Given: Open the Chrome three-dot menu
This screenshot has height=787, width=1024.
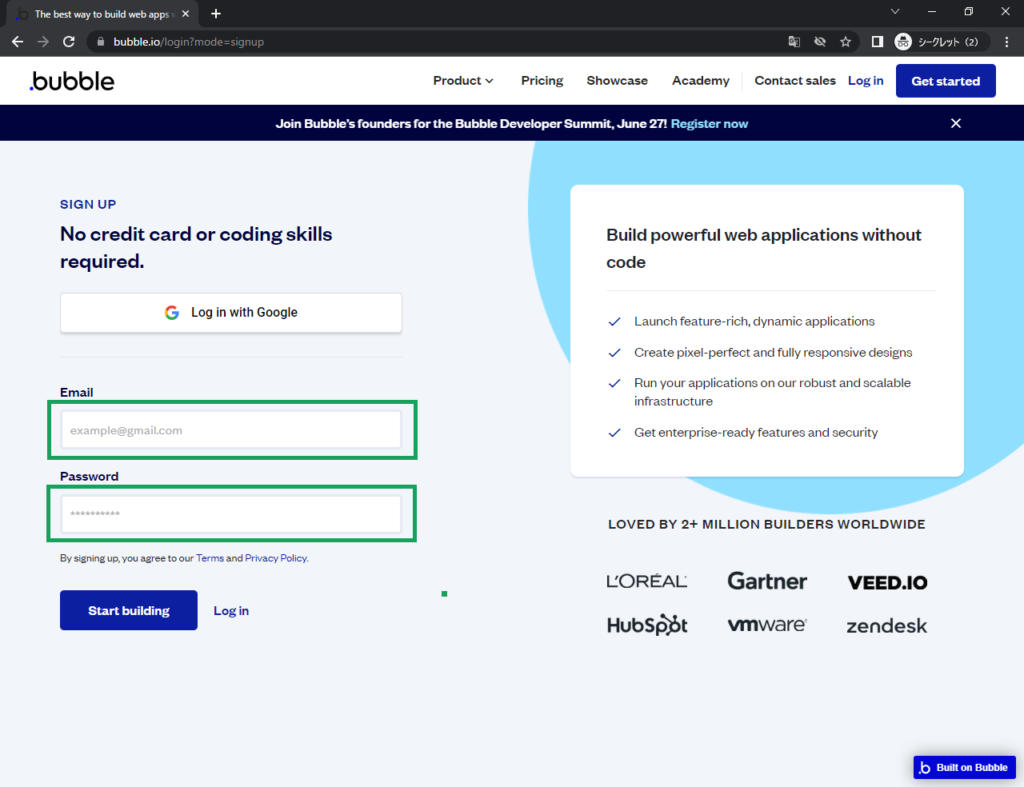Looking at the screenshot, I should coord(1007,42).
